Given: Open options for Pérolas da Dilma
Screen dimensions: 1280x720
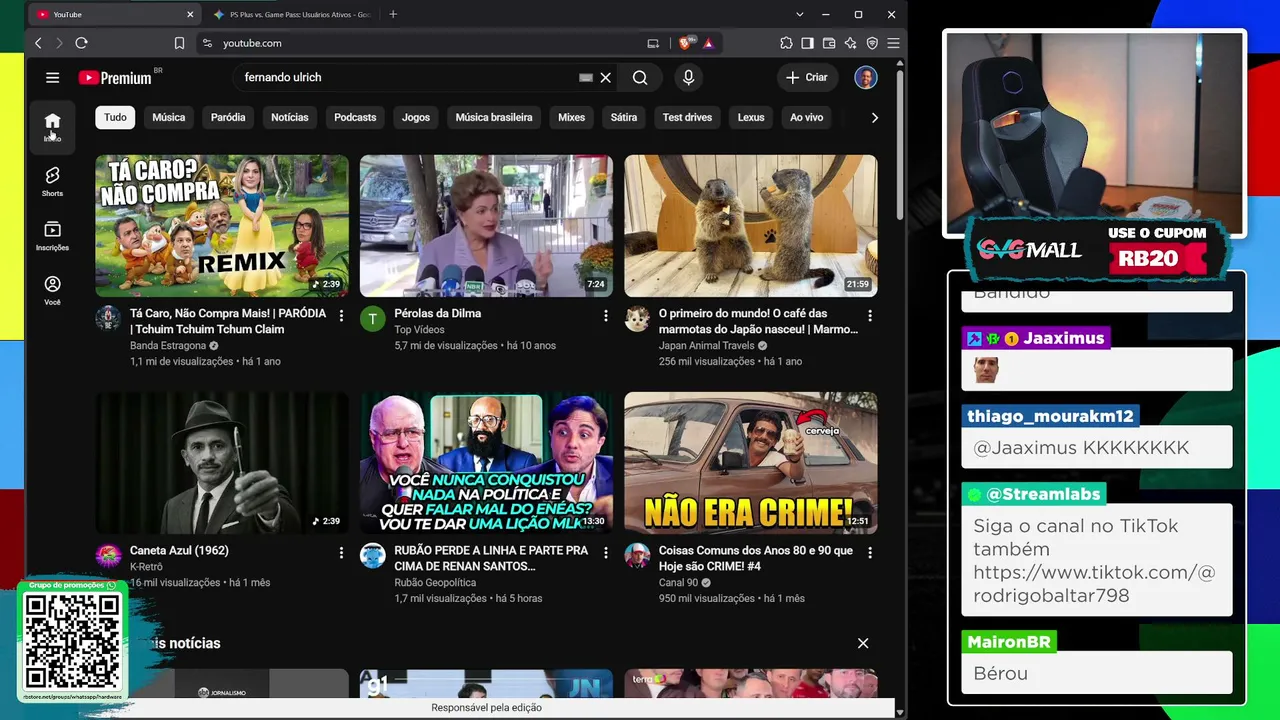Looking at the screenshot, I should 605,316.
